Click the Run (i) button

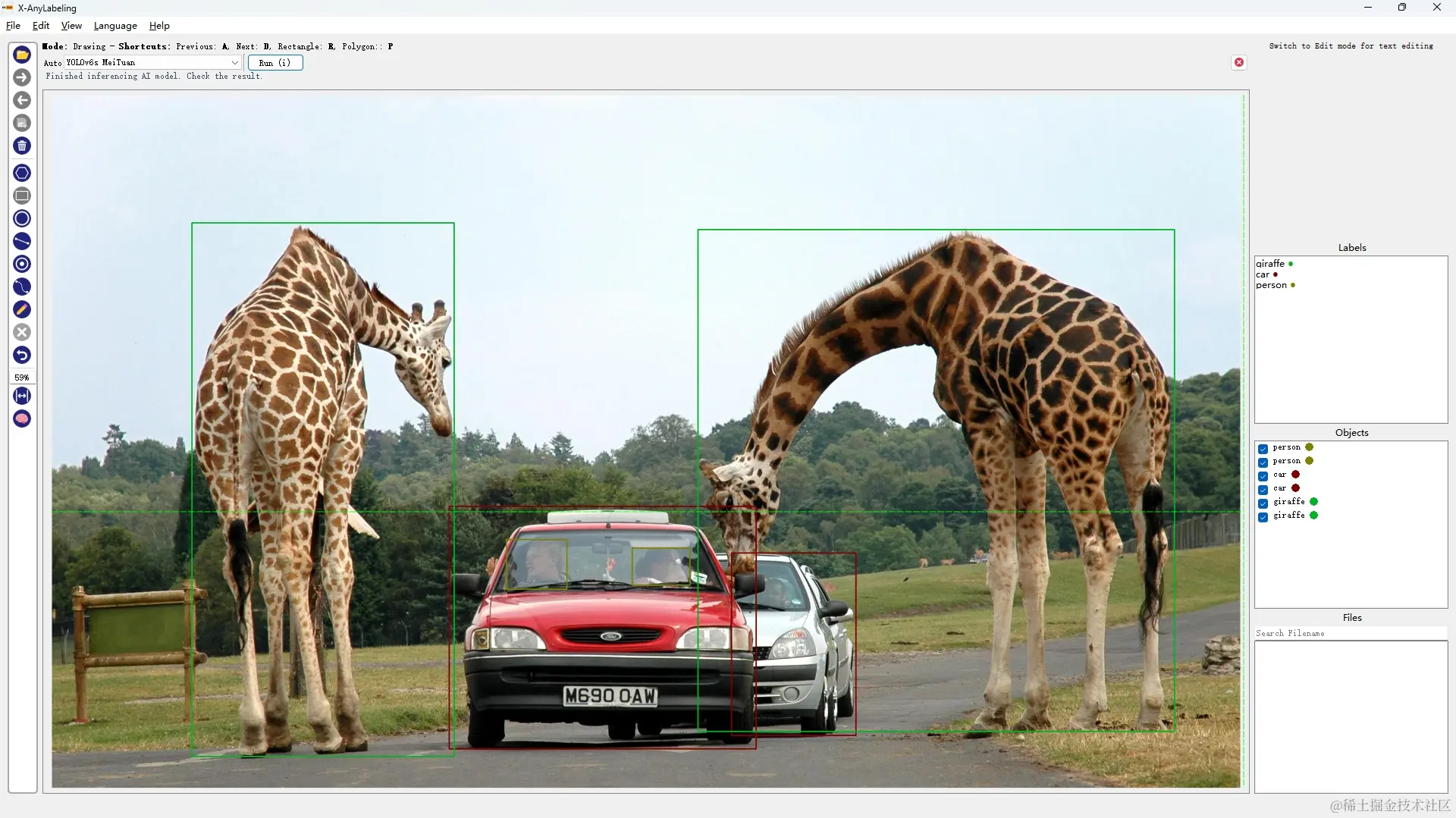[x=275, y=63]
